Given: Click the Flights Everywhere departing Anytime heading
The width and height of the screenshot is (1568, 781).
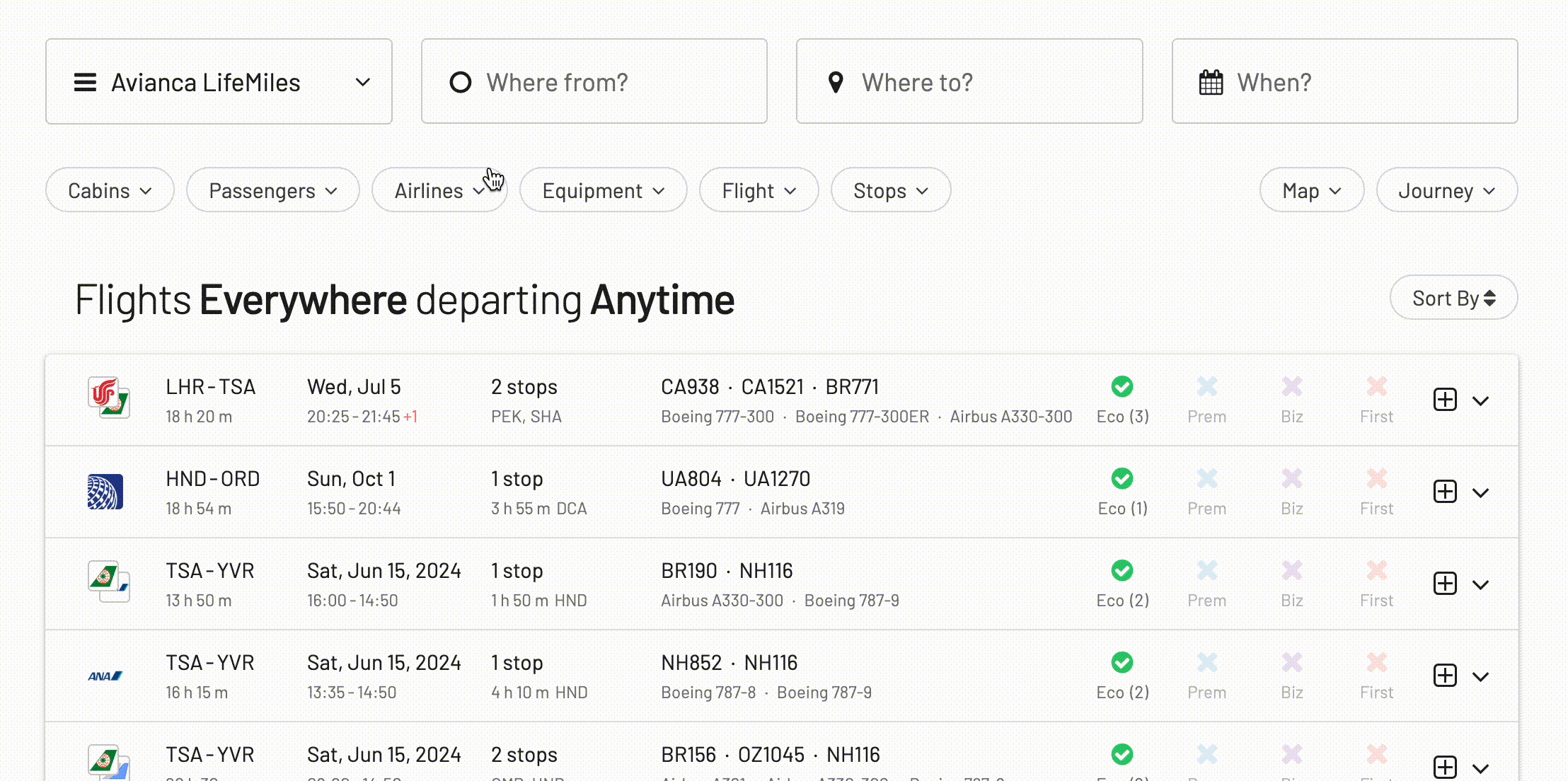Looking at the screenshot, I should click(x=405, y=300).
